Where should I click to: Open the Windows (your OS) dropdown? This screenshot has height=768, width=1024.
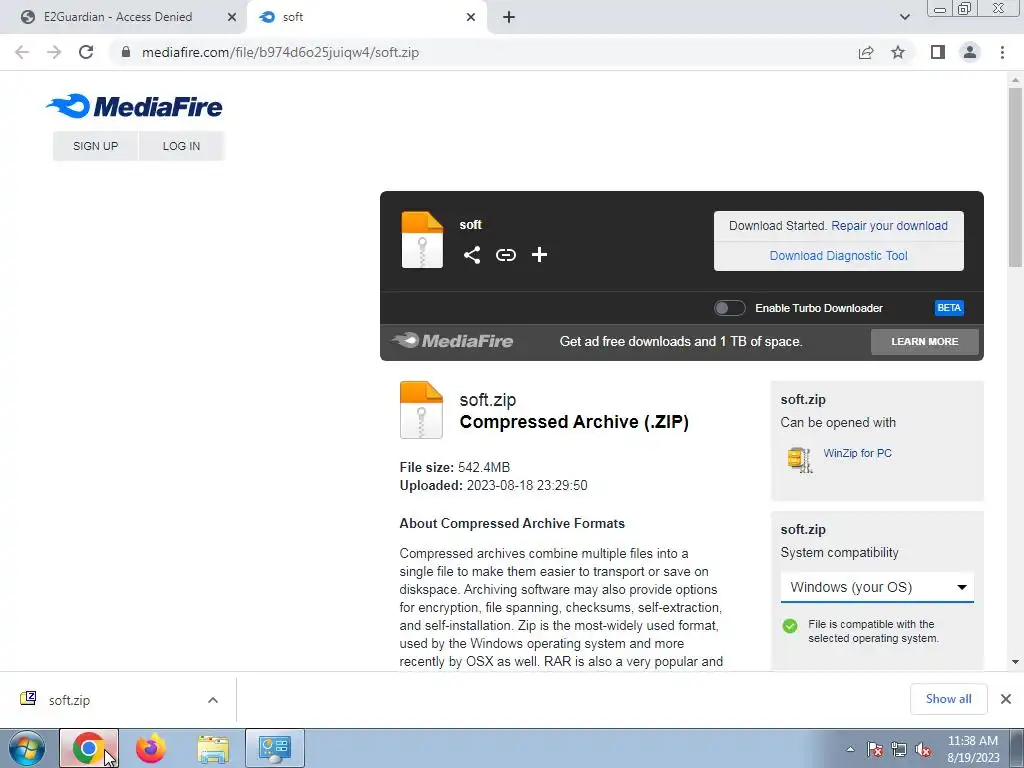[877, 587]
